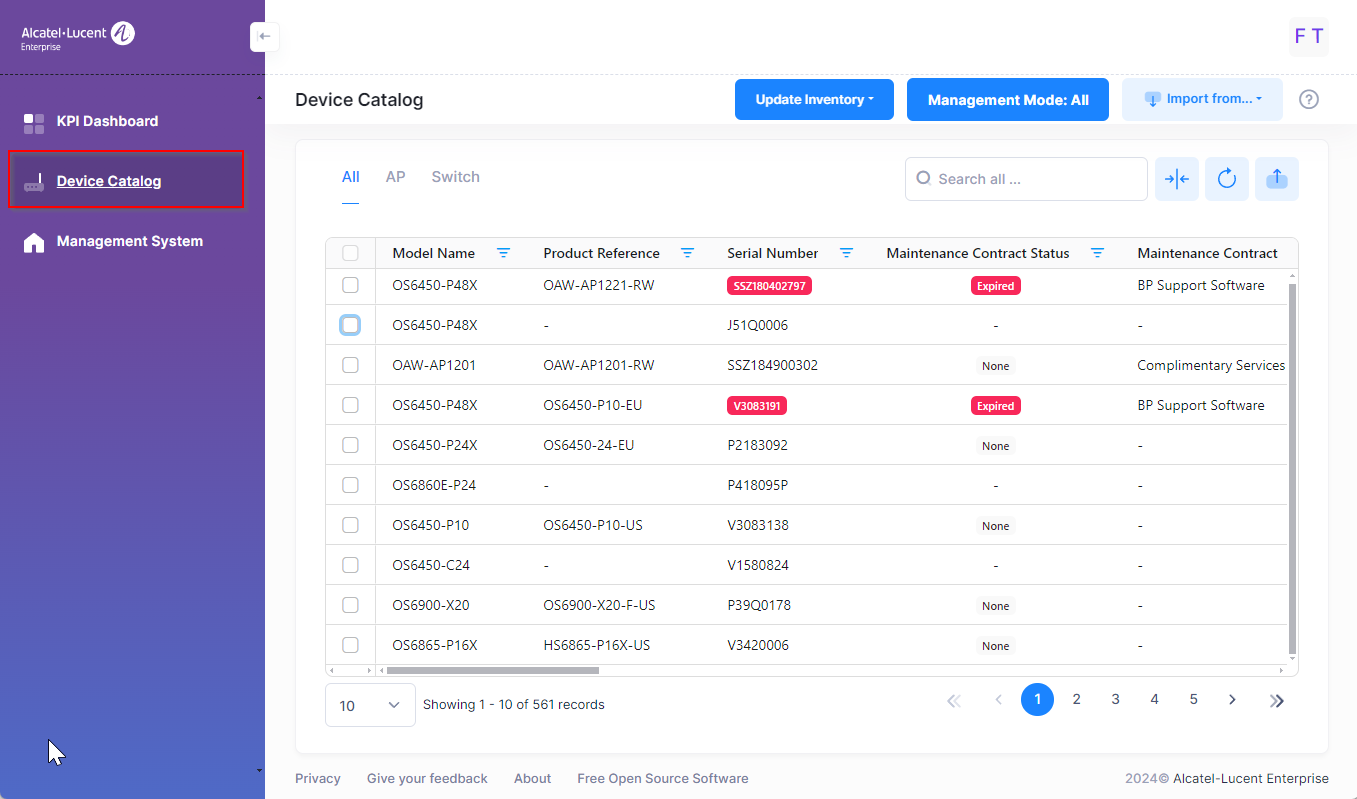Select the OAW-AP1201 row checkbox
The width and height of the screenshot is (1357, 799).
350,365
